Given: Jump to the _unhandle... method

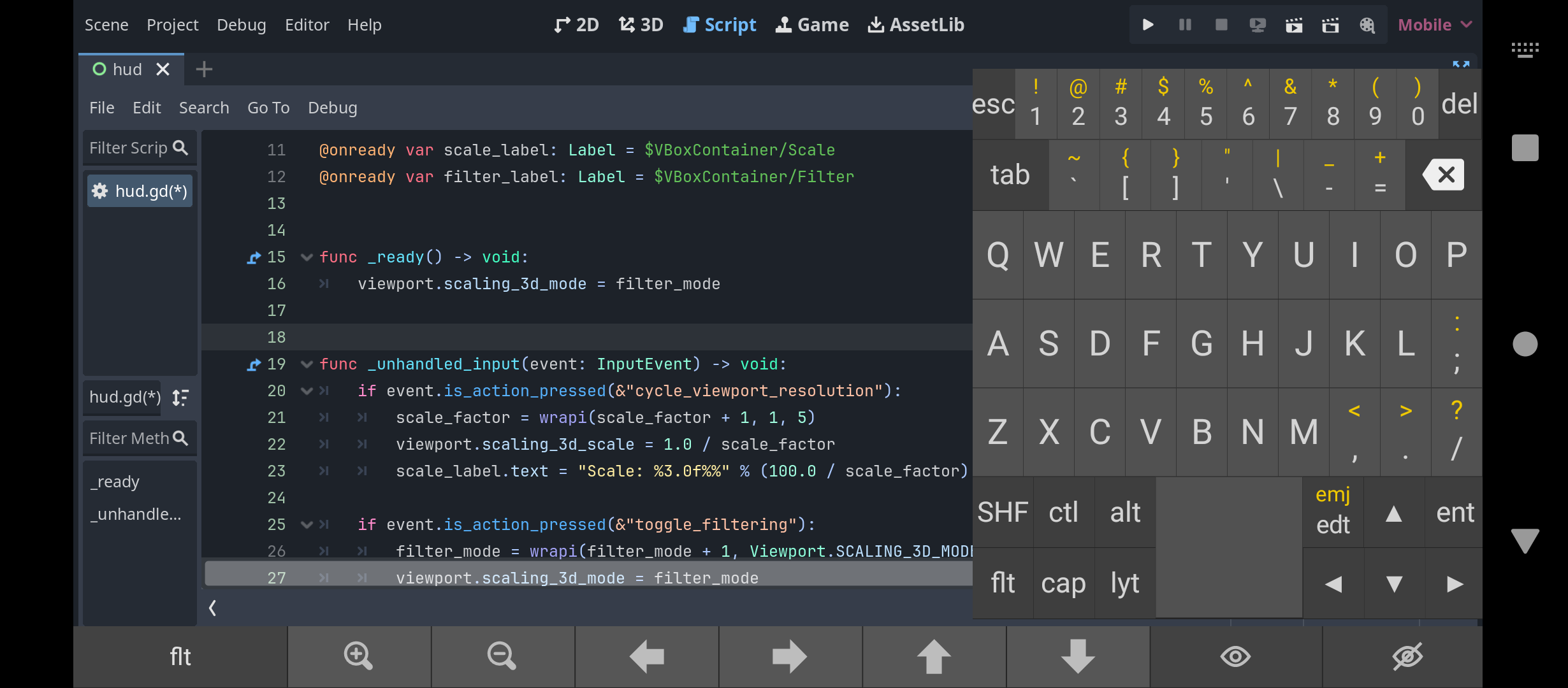Looking at the screenshot, I should 136,514.
